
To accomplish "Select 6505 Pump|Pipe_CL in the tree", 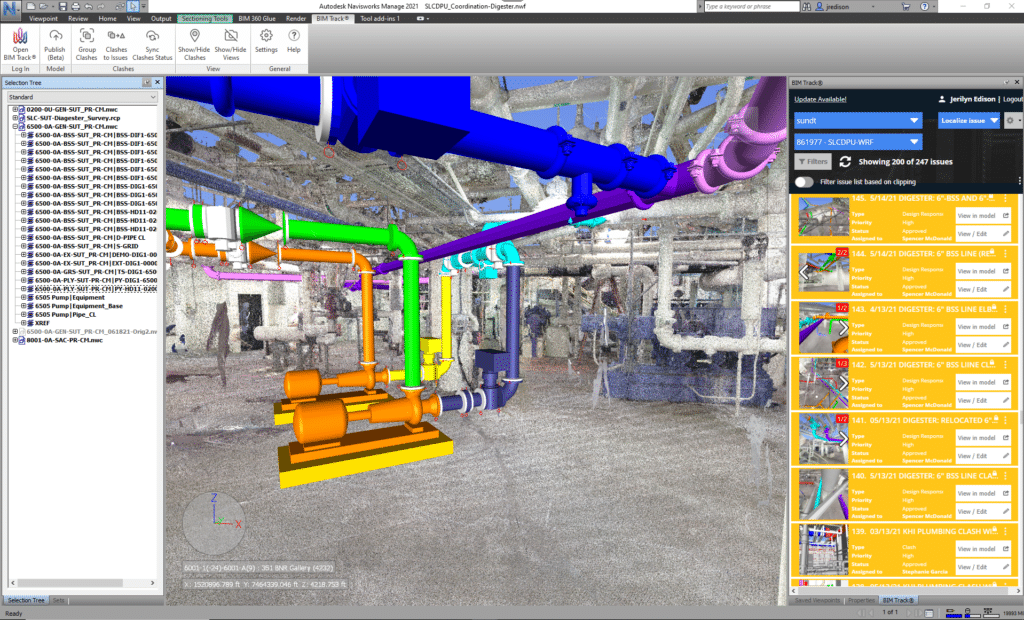I will 65,315.
